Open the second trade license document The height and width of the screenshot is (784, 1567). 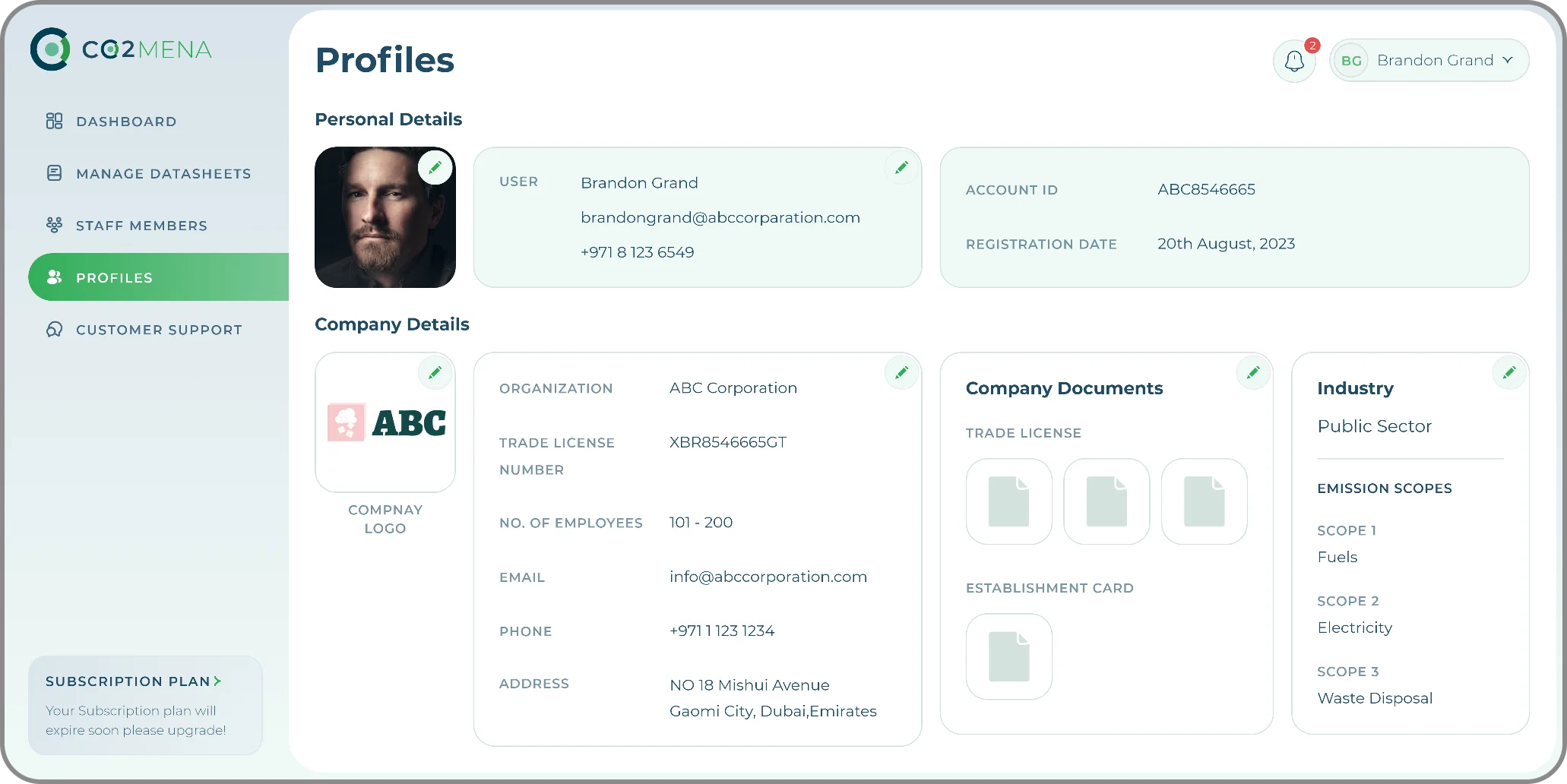coord(1106,501)
